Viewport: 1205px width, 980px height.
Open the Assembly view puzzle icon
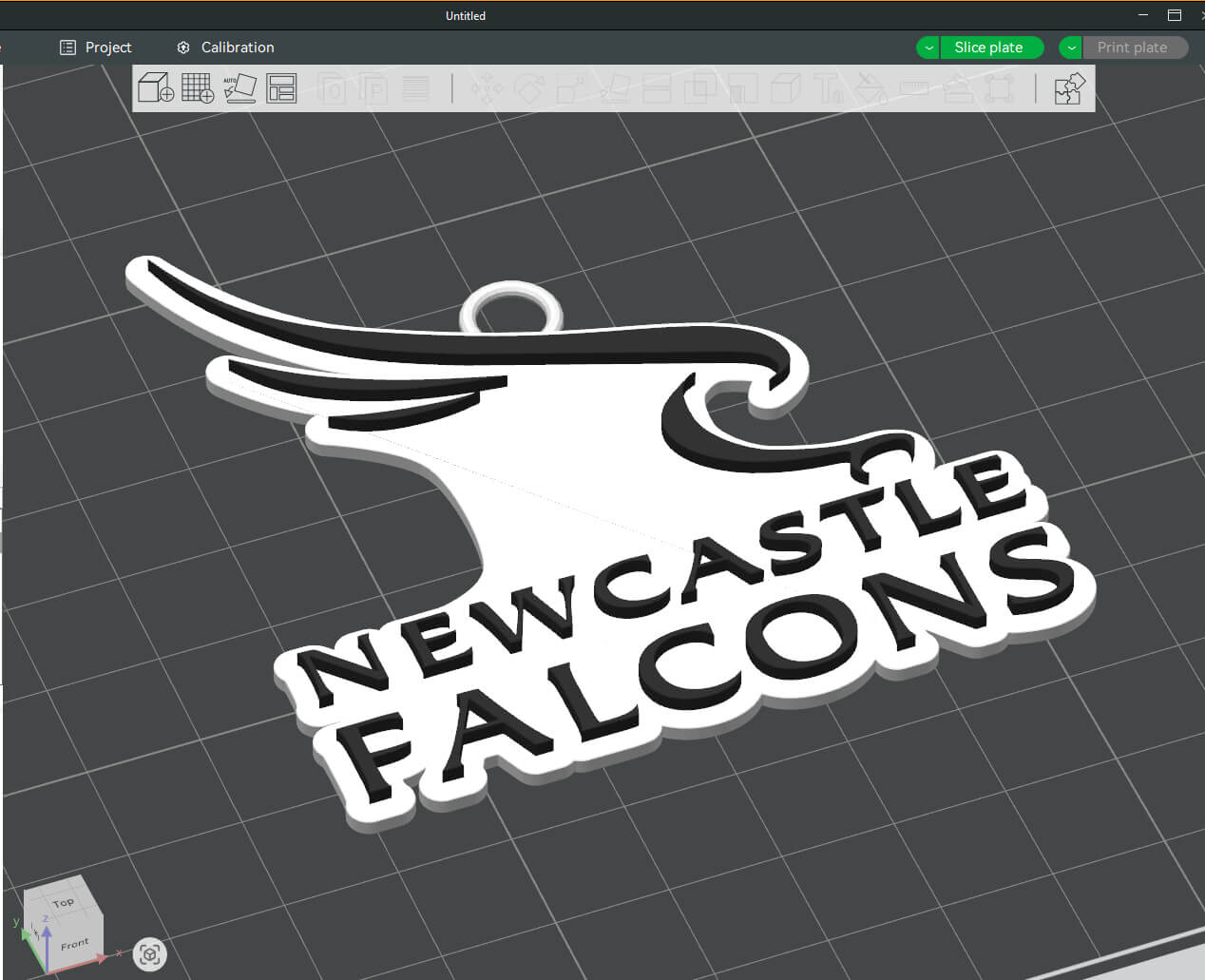[1070, 88]
